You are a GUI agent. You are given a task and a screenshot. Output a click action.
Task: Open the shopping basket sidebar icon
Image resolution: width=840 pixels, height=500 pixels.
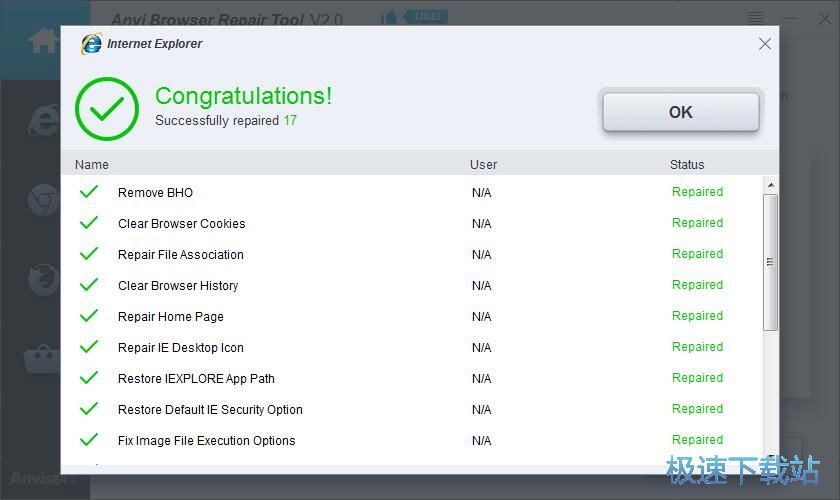44,357
